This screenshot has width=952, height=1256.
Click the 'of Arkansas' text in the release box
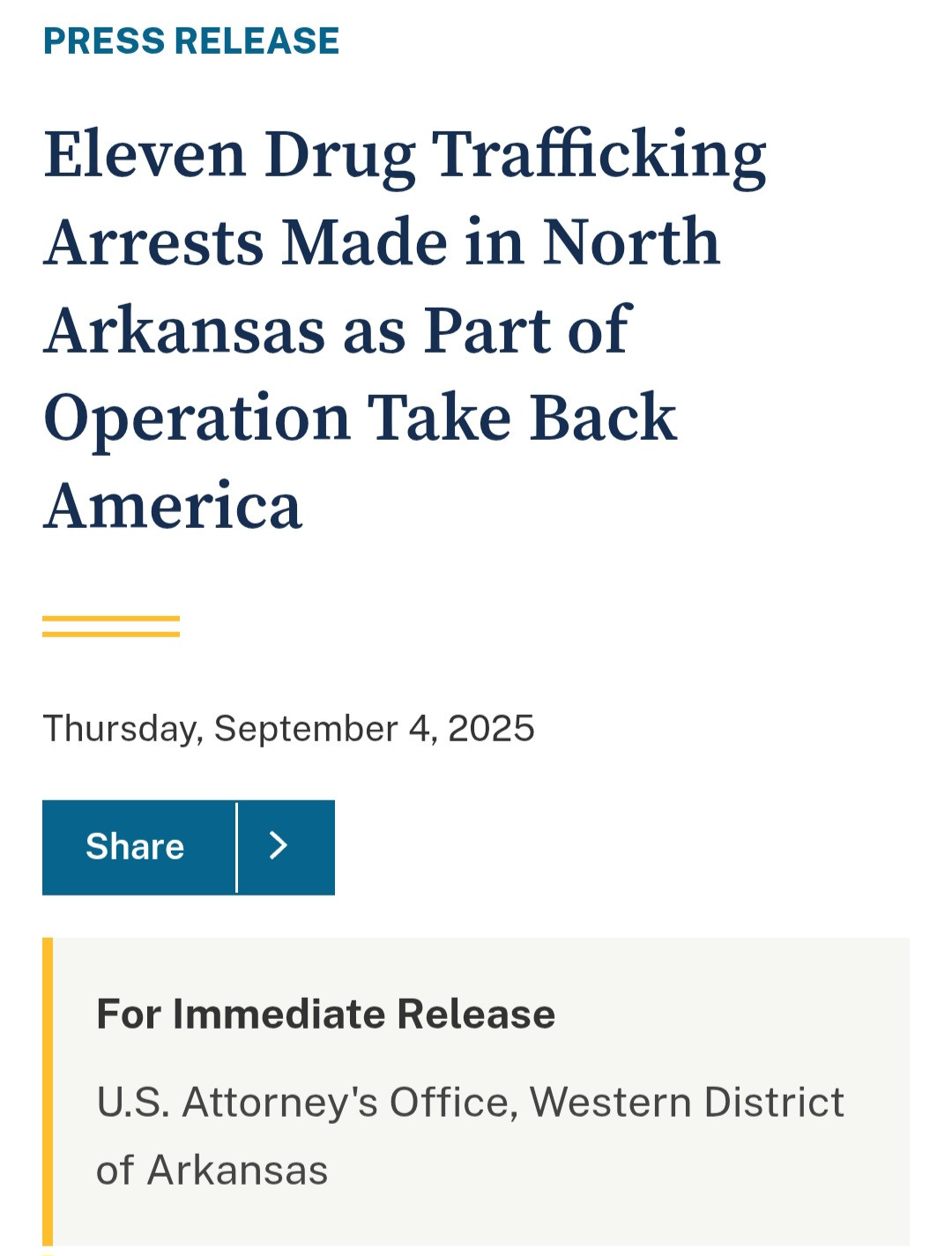click(212, 1171)
